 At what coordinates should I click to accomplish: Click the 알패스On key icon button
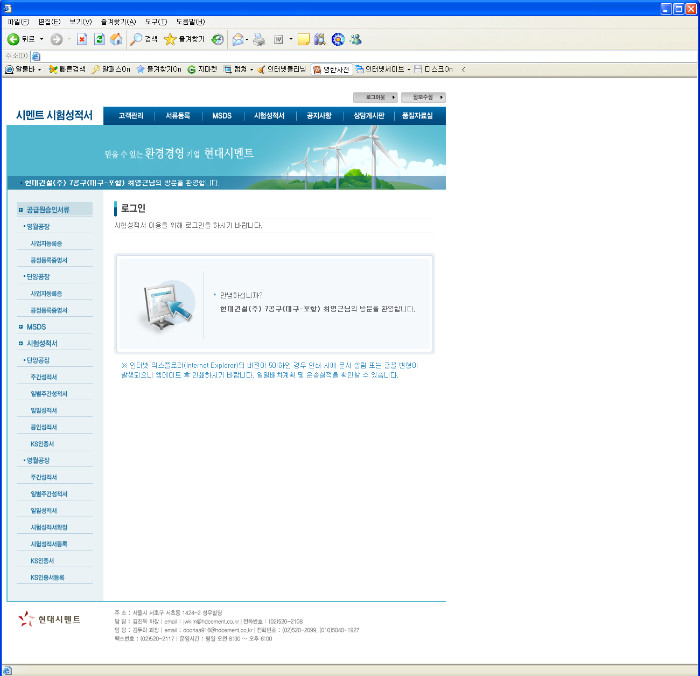(x=111, y=69)
